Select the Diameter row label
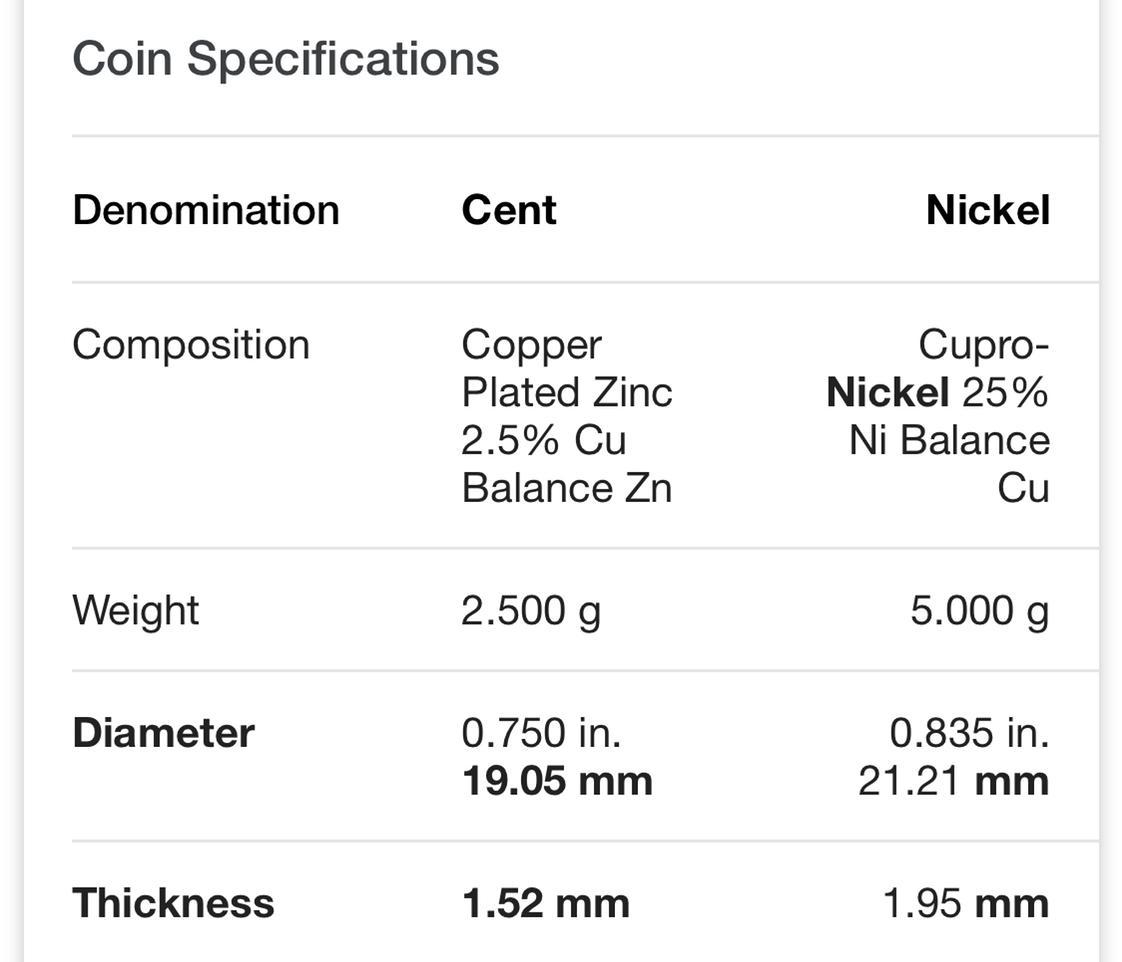Image resolution: width=1122 pixels, height=962 pixels. 163,733
